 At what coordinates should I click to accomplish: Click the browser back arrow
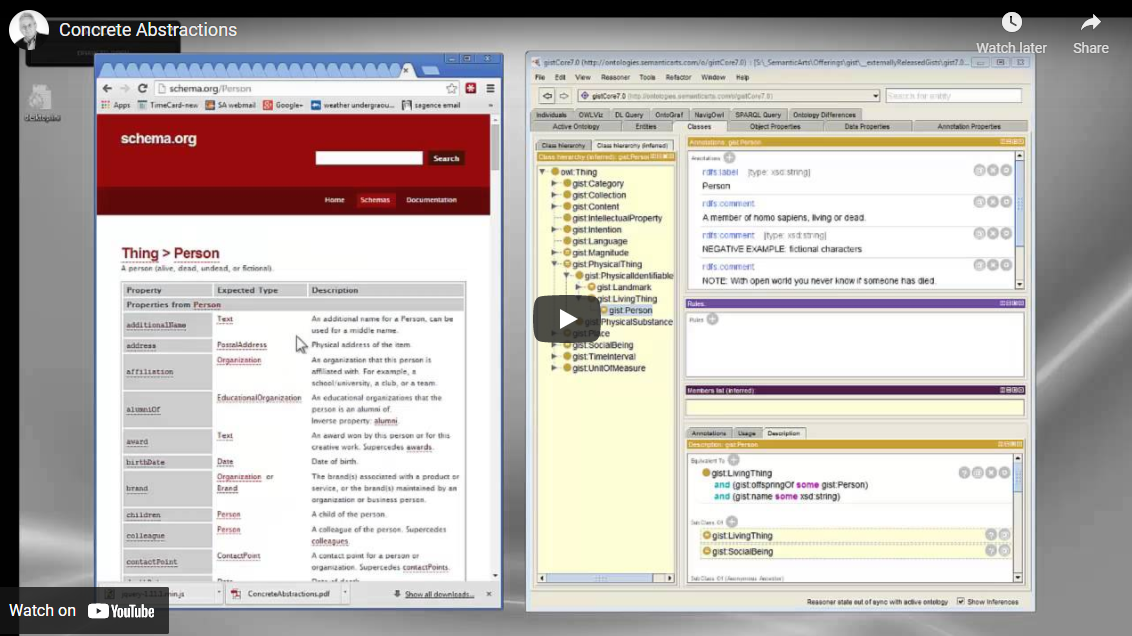[108, 88]
